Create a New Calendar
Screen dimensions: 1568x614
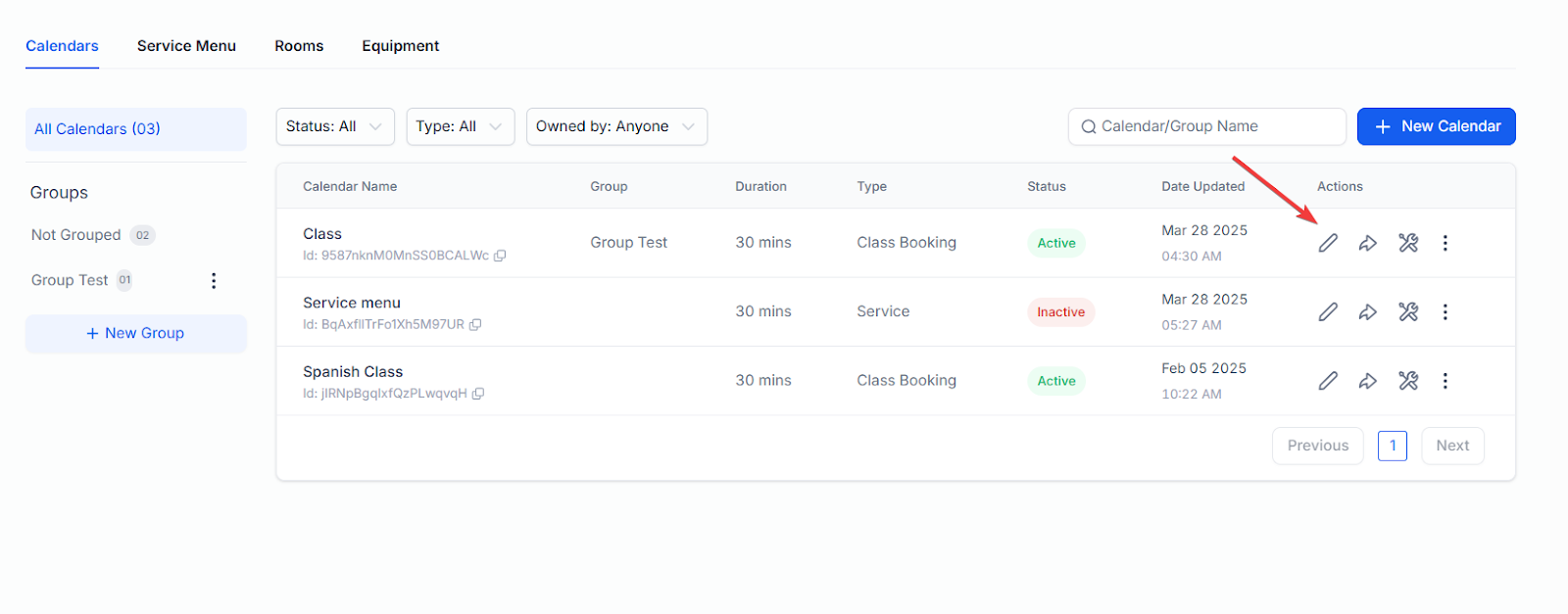tap(1437, 126)
